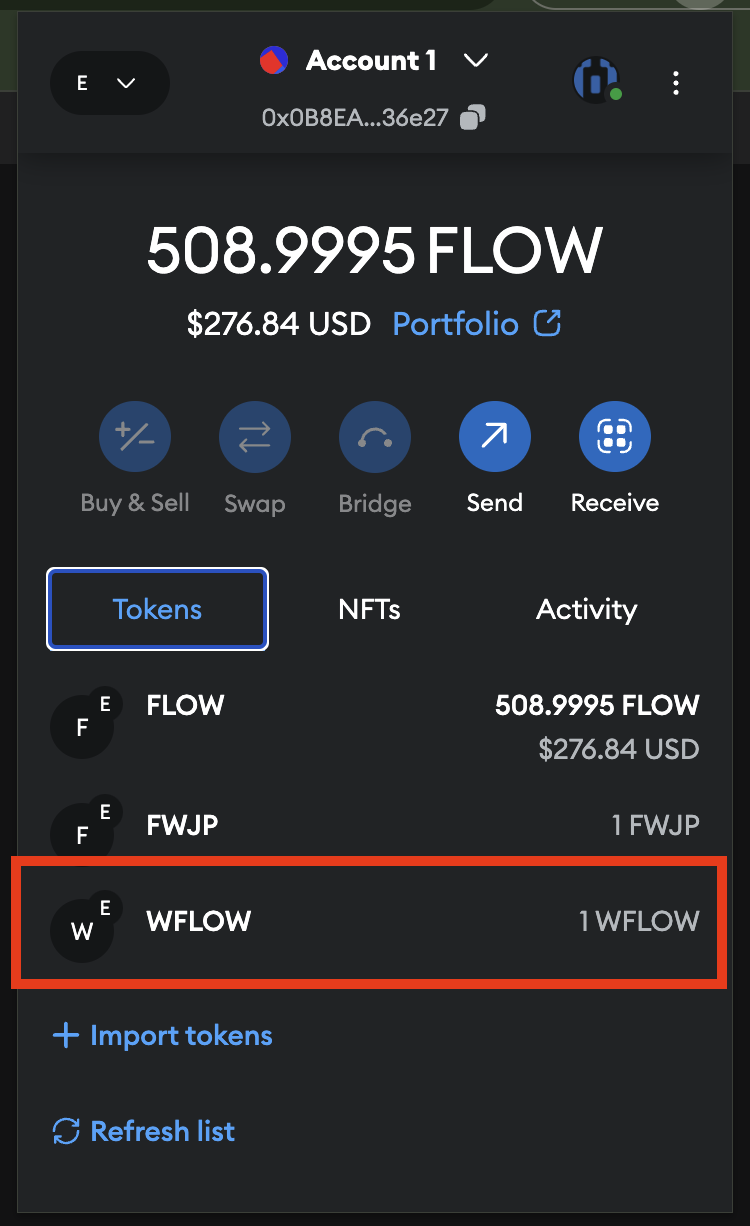Image resolution: width=750 pixels, height=1226 pixels.
Task: Switch to the NFTs tab
Action: click(369, 609)
